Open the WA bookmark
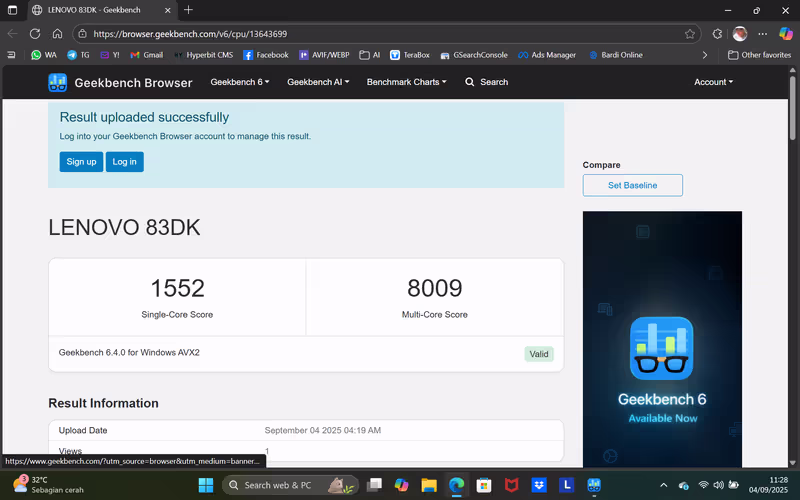The image size is (800, 500). tap(43, 55)
